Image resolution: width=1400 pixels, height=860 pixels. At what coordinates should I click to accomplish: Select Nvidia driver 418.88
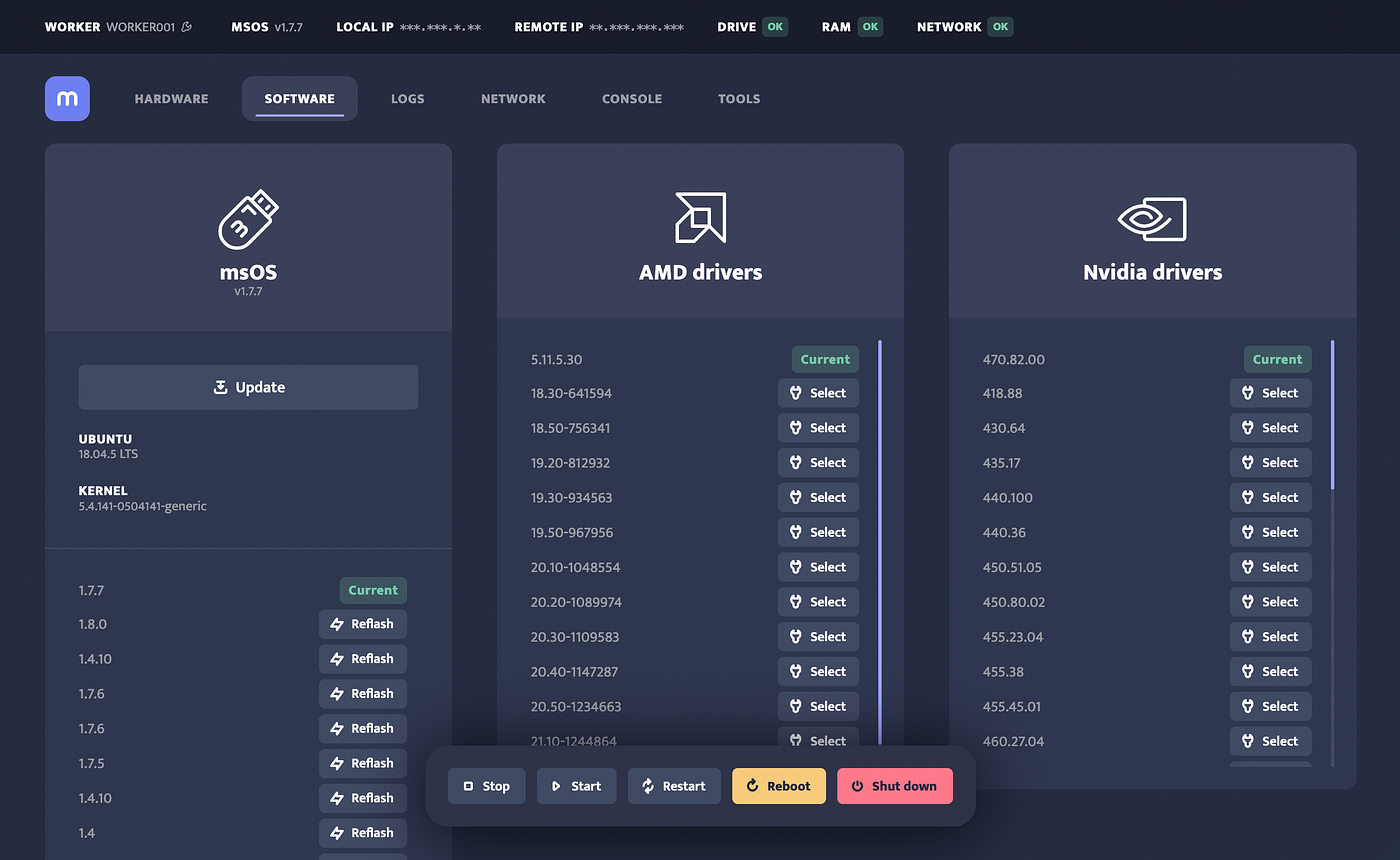click(x=1270, y=393)
